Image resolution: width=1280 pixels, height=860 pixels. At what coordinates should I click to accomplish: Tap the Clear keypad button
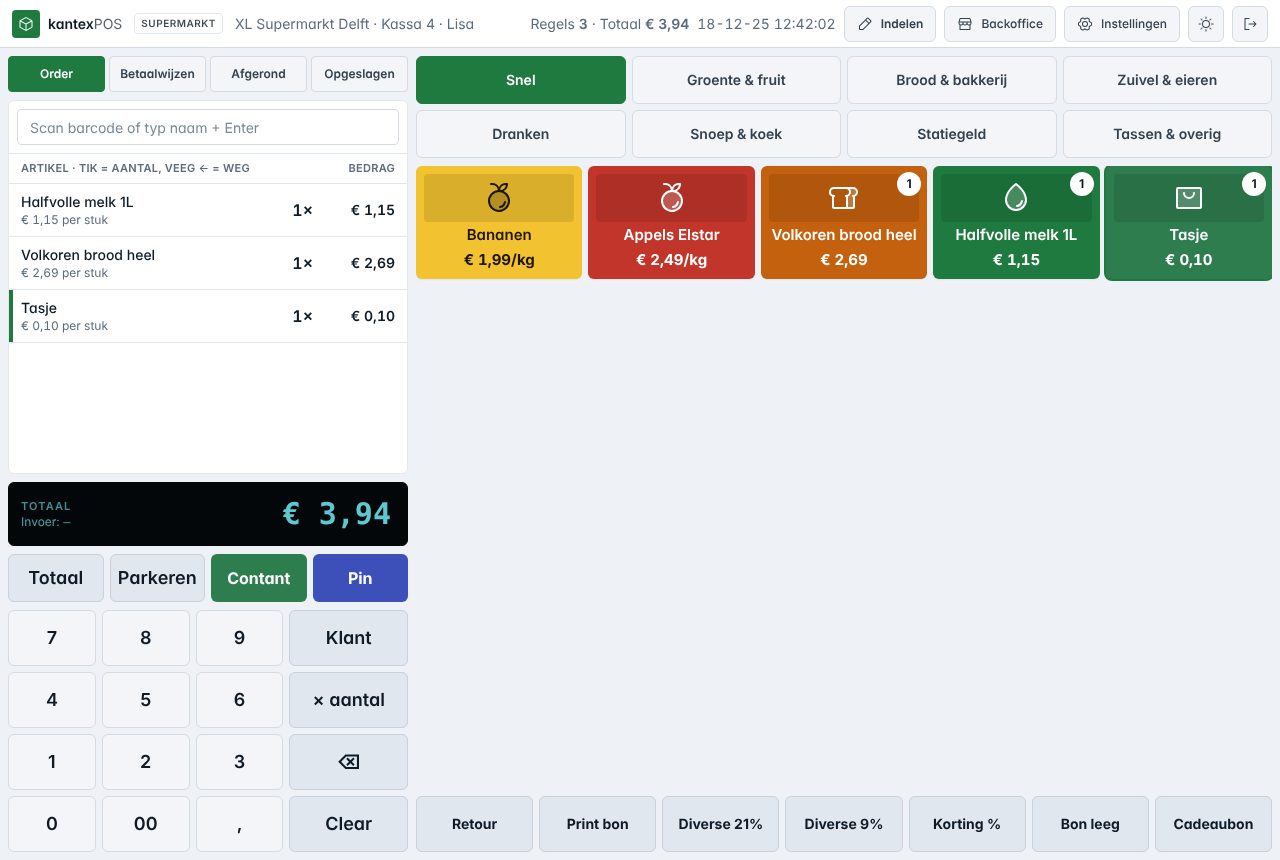point(348,824)
